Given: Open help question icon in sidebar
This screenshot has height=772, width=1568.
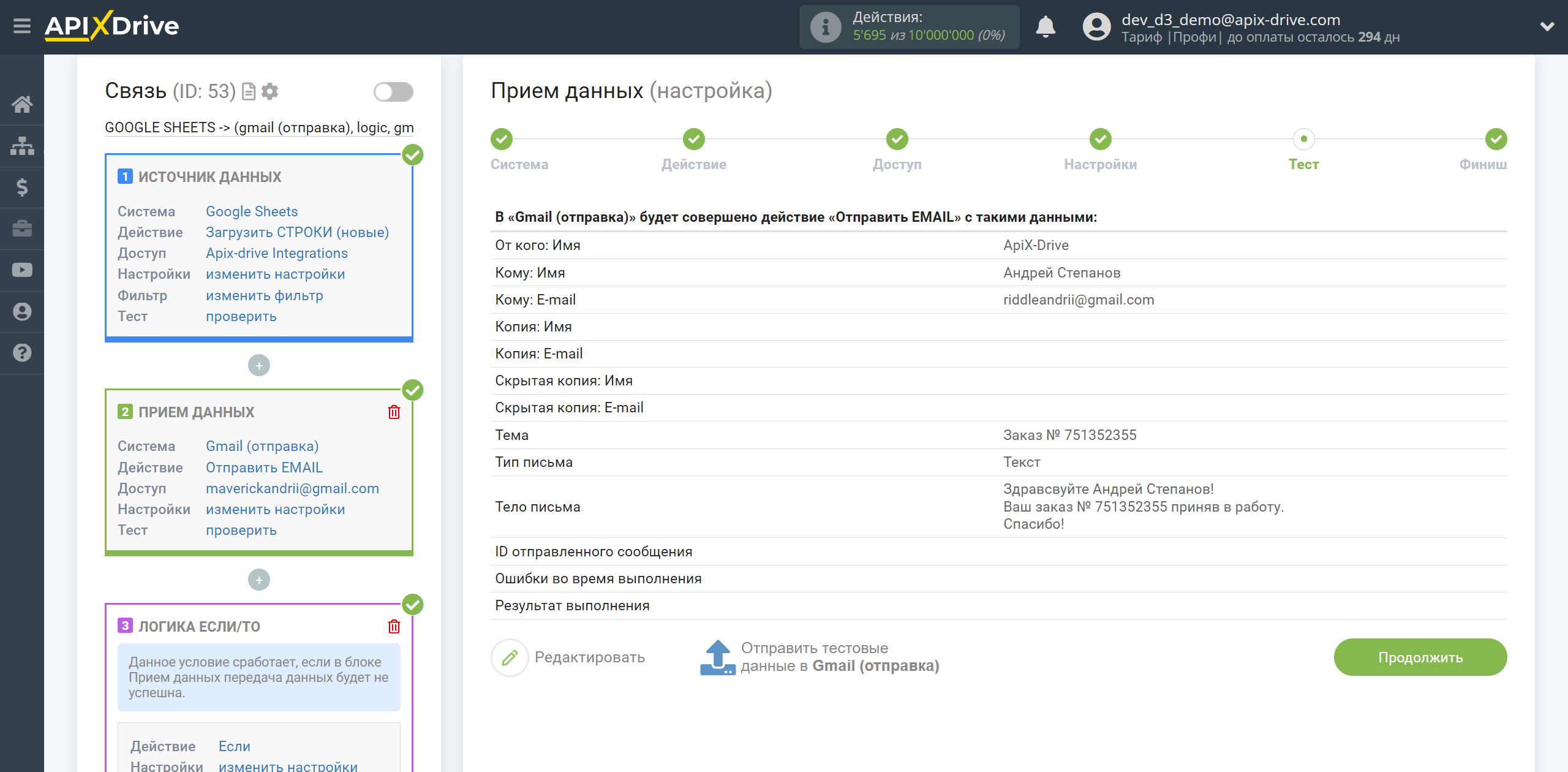Looking at the screenshot, I should coord(22,353).
